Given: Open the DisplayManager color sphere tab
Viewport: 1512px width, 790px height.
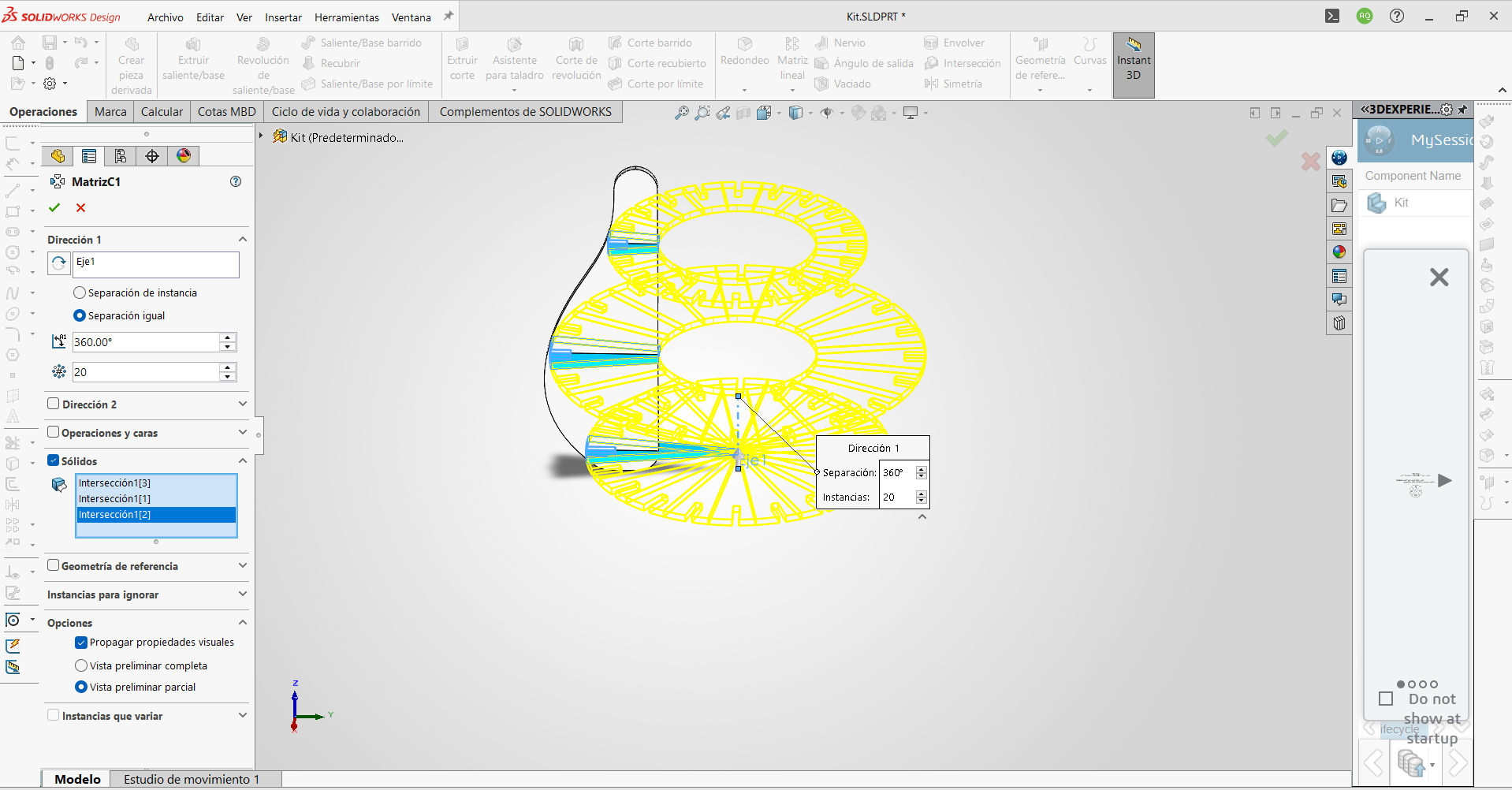Looking at the screenshot, I should coord(184,156).
